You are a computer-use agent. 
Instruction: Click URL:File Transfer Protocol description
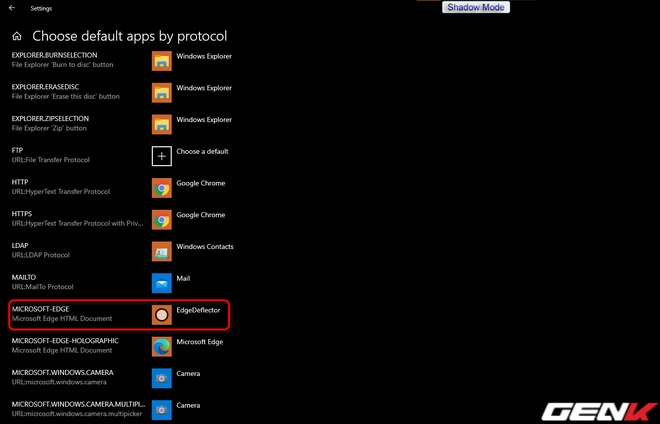(x=51, y=160)
